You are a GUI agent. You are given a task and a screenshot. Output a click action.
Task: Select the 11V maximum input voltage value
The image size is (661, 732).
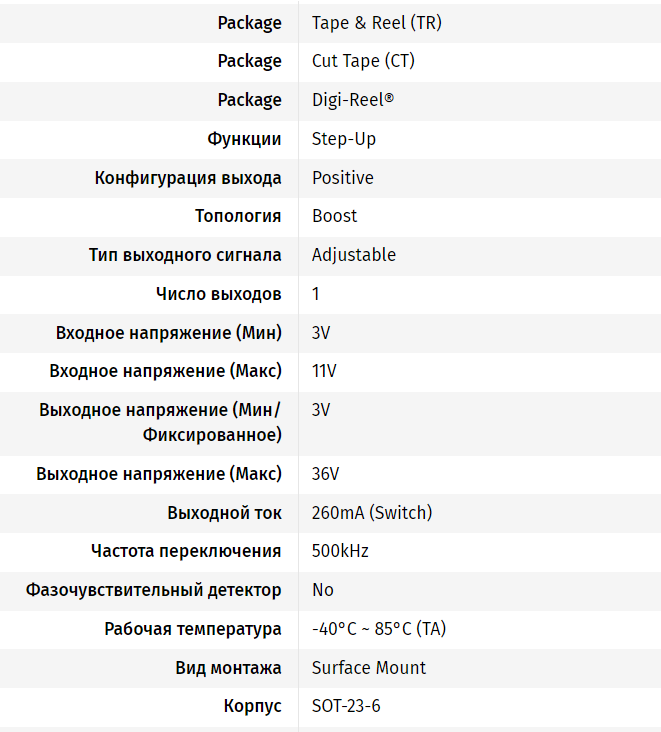tap(324, 371)
